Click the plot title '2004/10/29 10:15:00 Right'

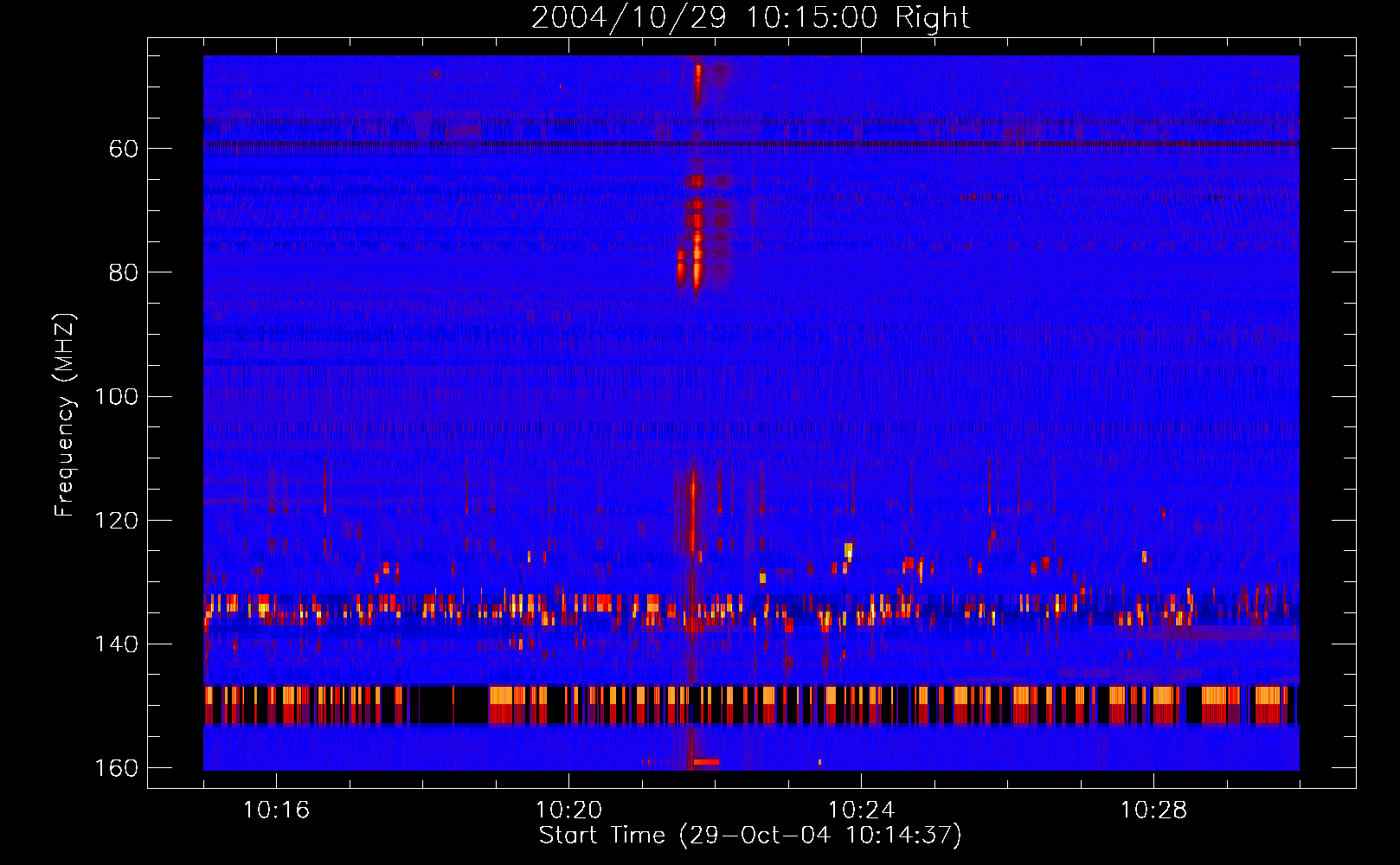pyautogui.click(x=750, y=17)
